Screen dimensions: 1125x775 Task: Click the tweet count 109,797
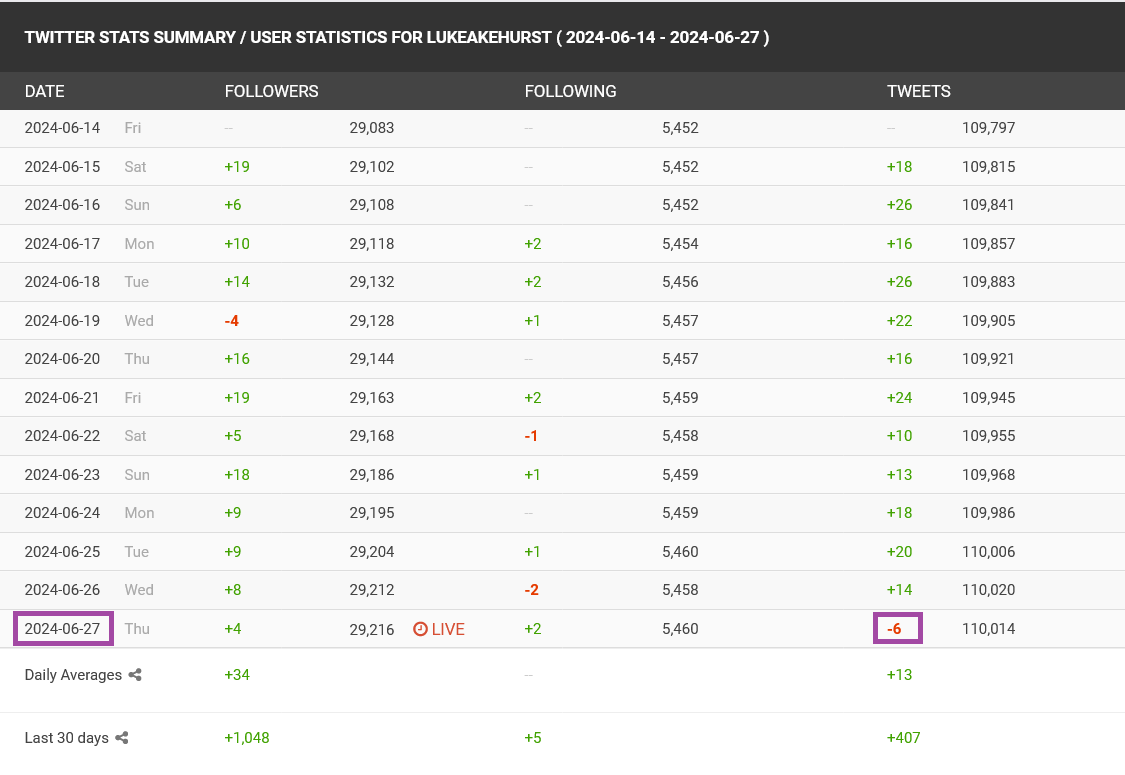click(989, 128)
